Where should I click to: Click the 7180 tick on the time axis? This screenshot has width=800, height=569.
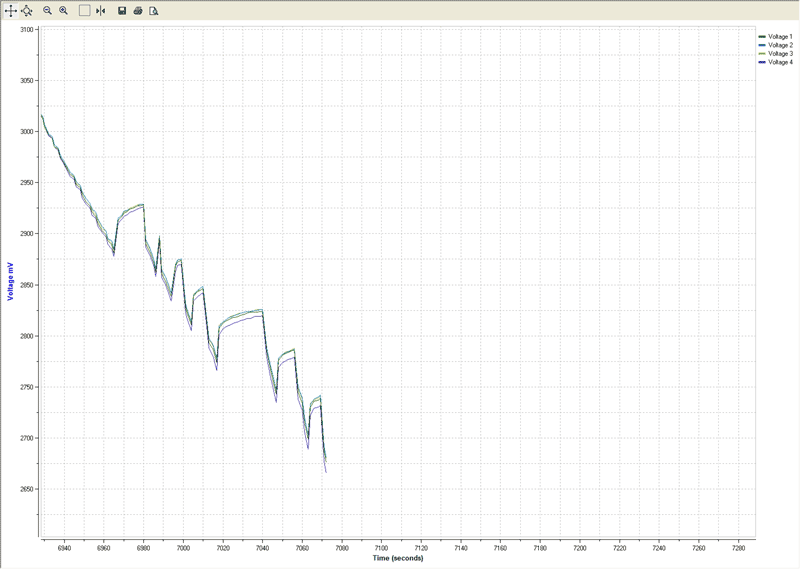(540, 548)
